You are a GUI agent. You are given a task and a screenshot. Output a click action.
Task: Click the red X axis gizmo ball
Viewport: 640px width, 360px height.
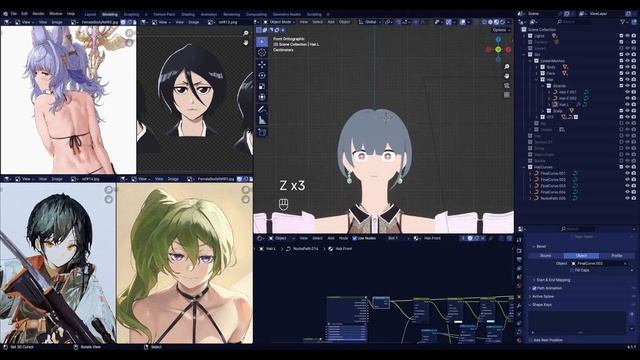point(508,49)
